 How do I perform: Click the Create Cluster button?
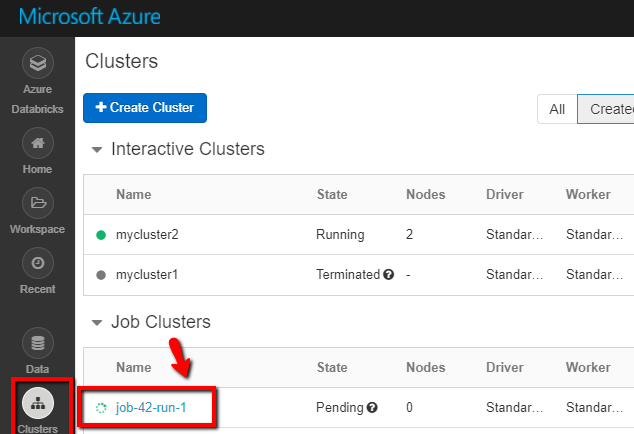click(145, 107)
